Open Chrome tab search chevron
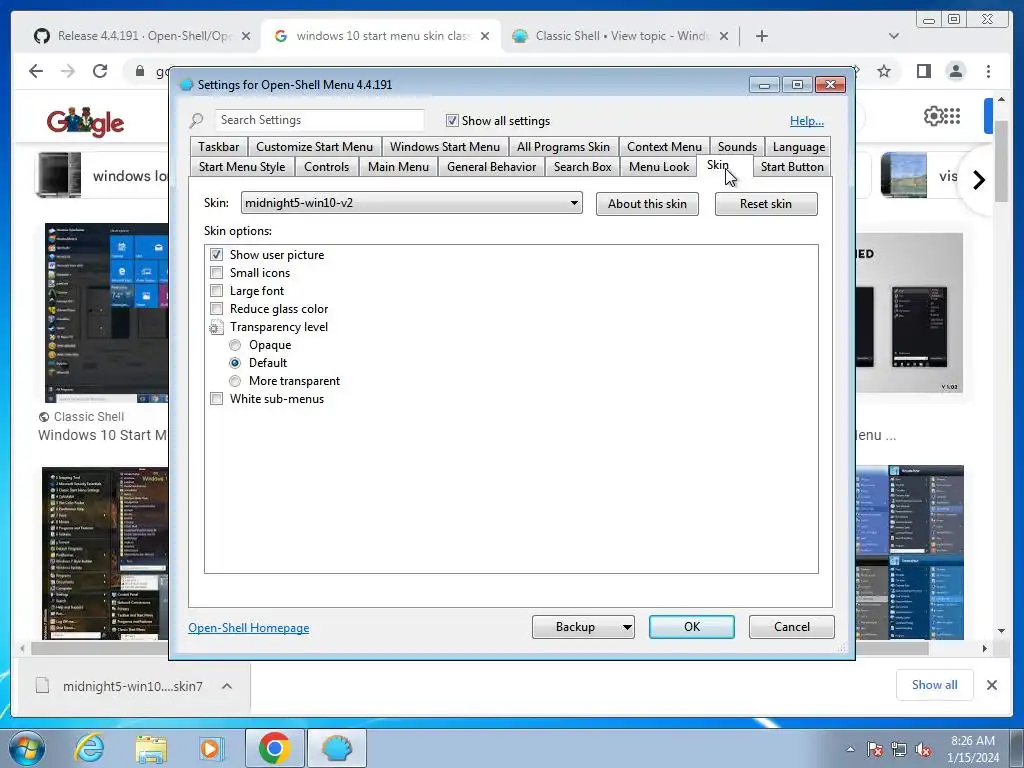 tap(893, 36)
